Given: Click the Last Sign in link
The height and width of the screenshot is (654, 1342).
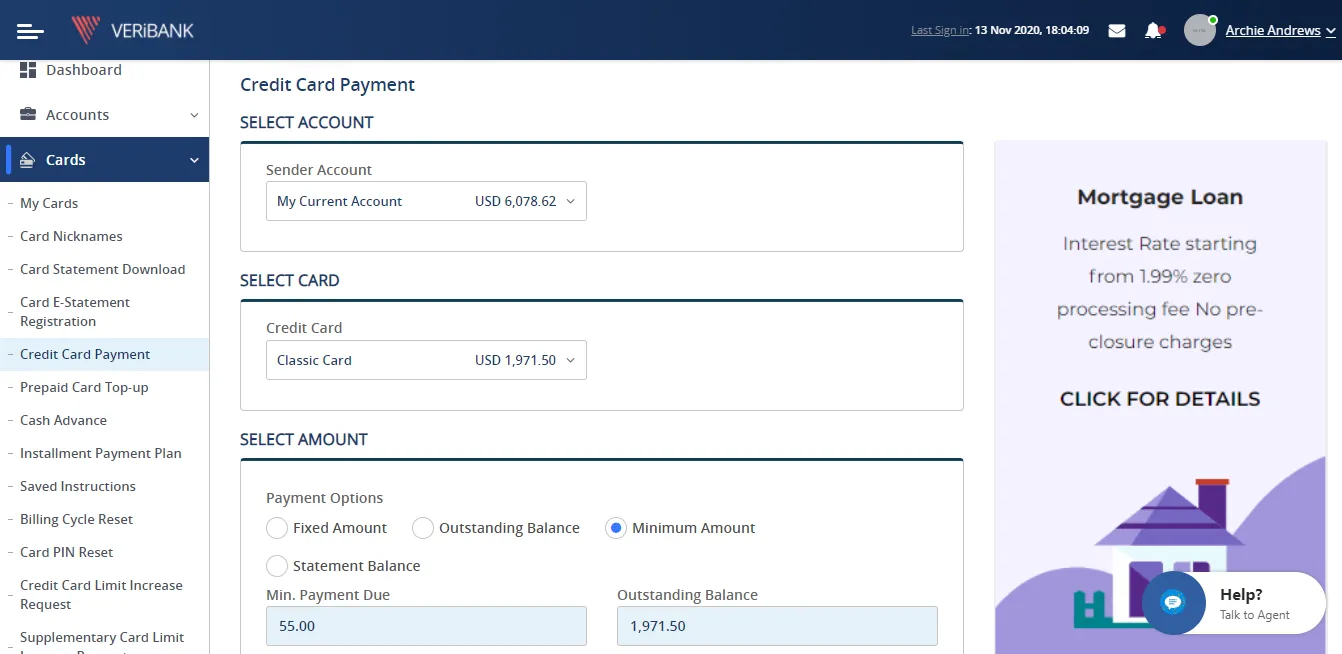Looking at the screenshot, I should click(940, 31).
